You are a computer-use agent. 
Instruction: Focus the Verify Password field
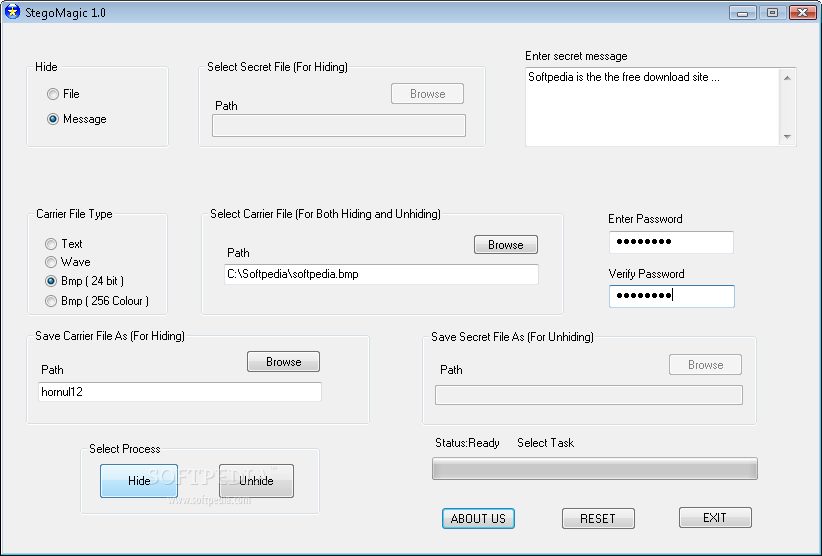(x=672, y=296)
